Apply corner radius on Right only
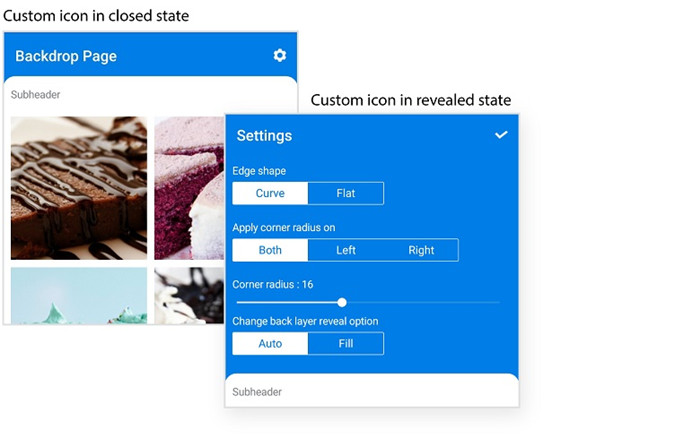This screenshot has width=700, height=438. pyautogui.click(x=421, y=250)
